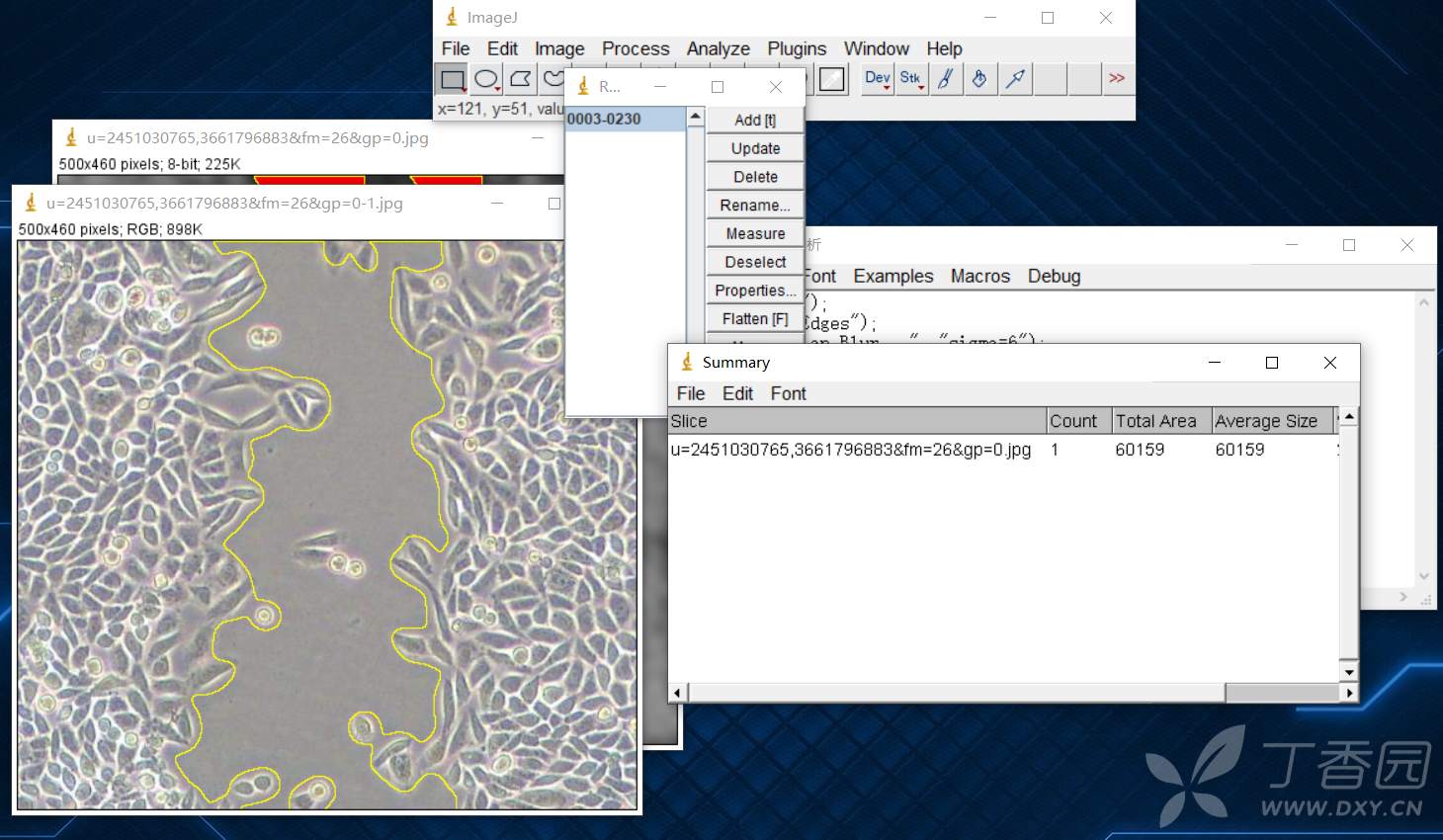Open the Summary window Edit menu

click(x=737, y=393)
